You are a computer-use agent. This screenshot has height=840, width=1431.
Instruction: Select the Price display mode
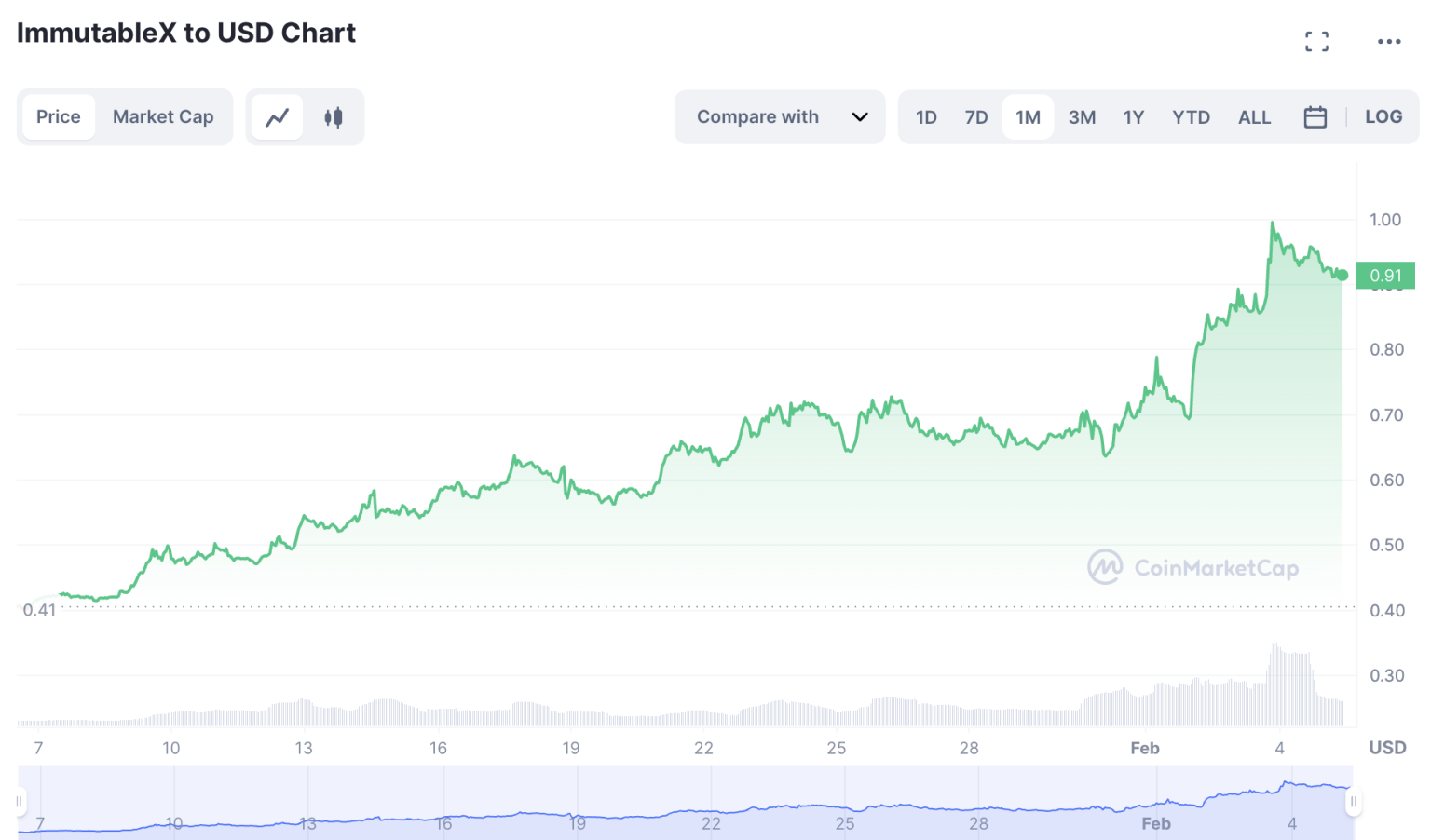pyautogui.click(x=58, y=116)
